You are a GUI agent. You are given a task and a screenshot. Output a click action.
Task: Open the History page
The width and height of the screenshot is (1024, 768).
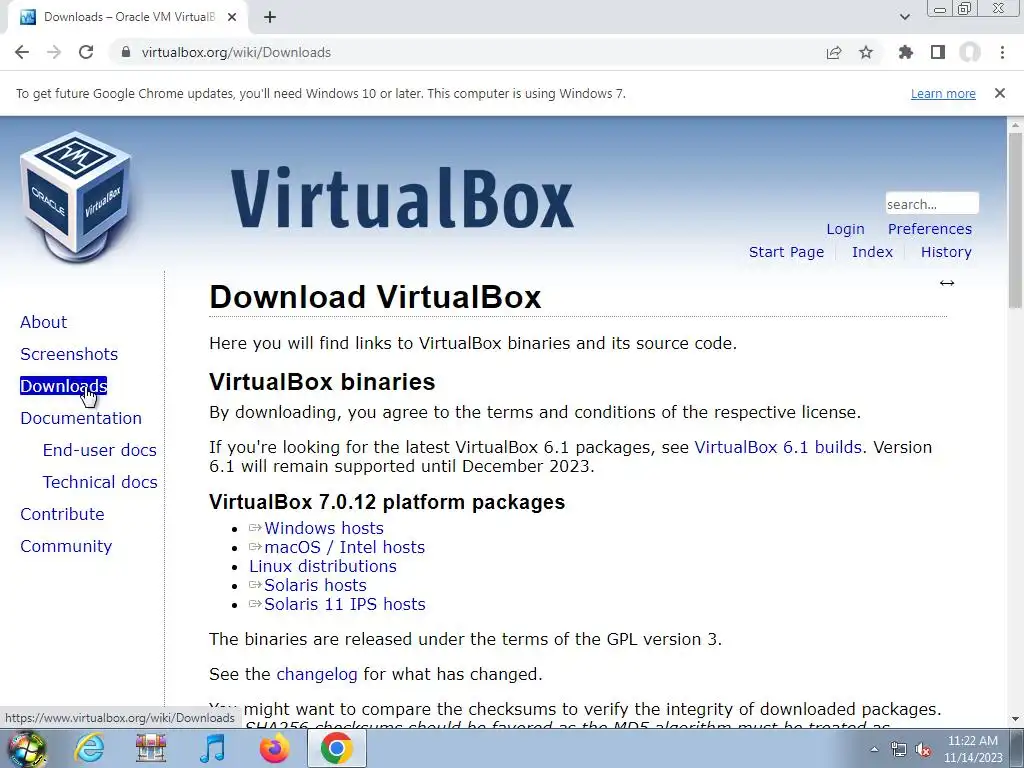(x=946, y=252)
